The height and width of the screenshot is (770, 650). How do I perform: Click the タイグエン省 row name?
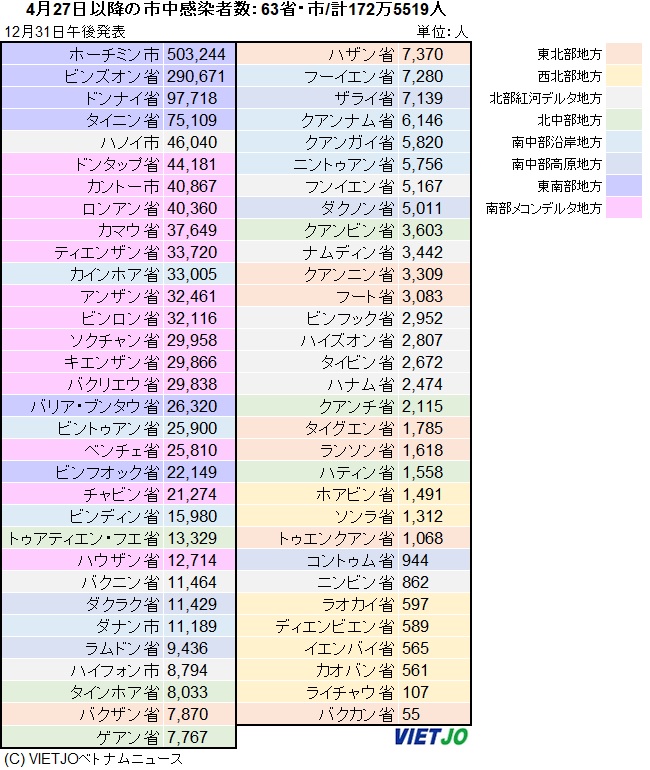click(350, 429)
